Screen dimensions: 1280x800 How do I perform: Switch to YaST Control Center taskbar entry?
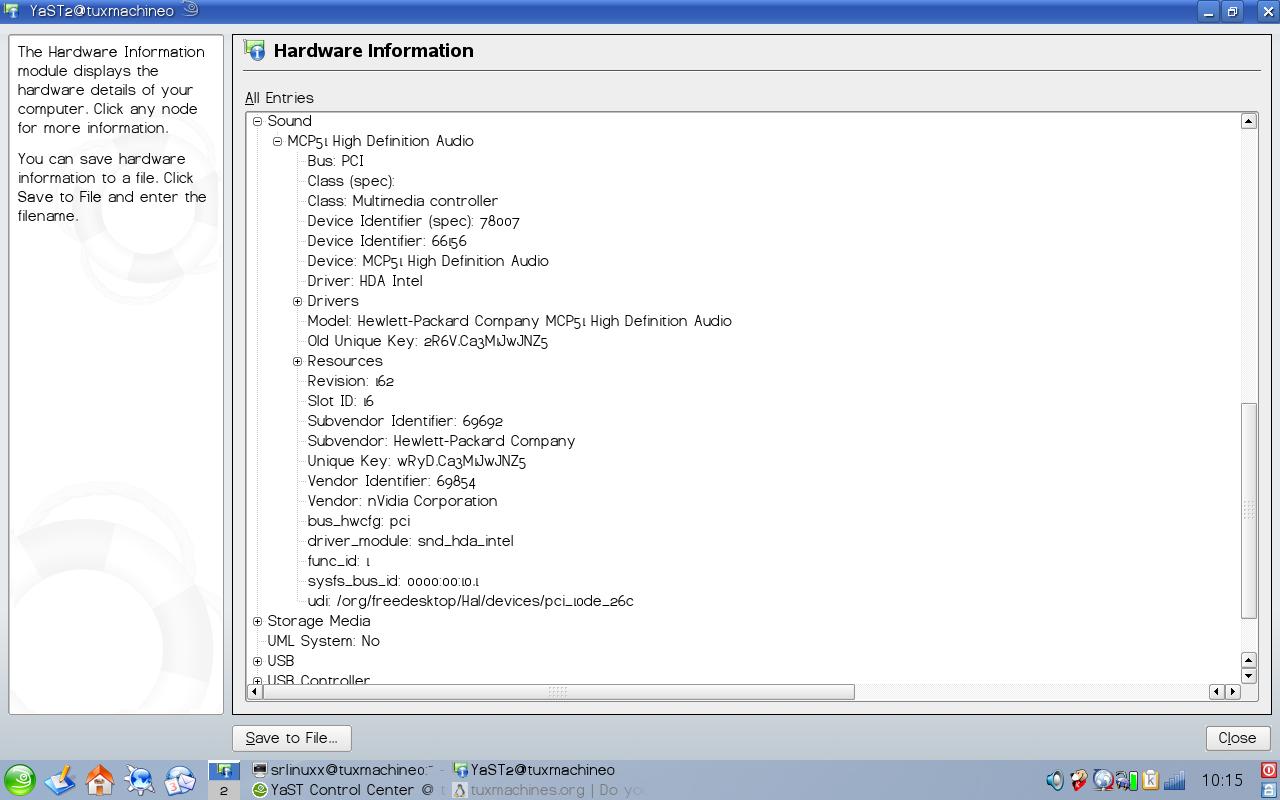point(343,790)
